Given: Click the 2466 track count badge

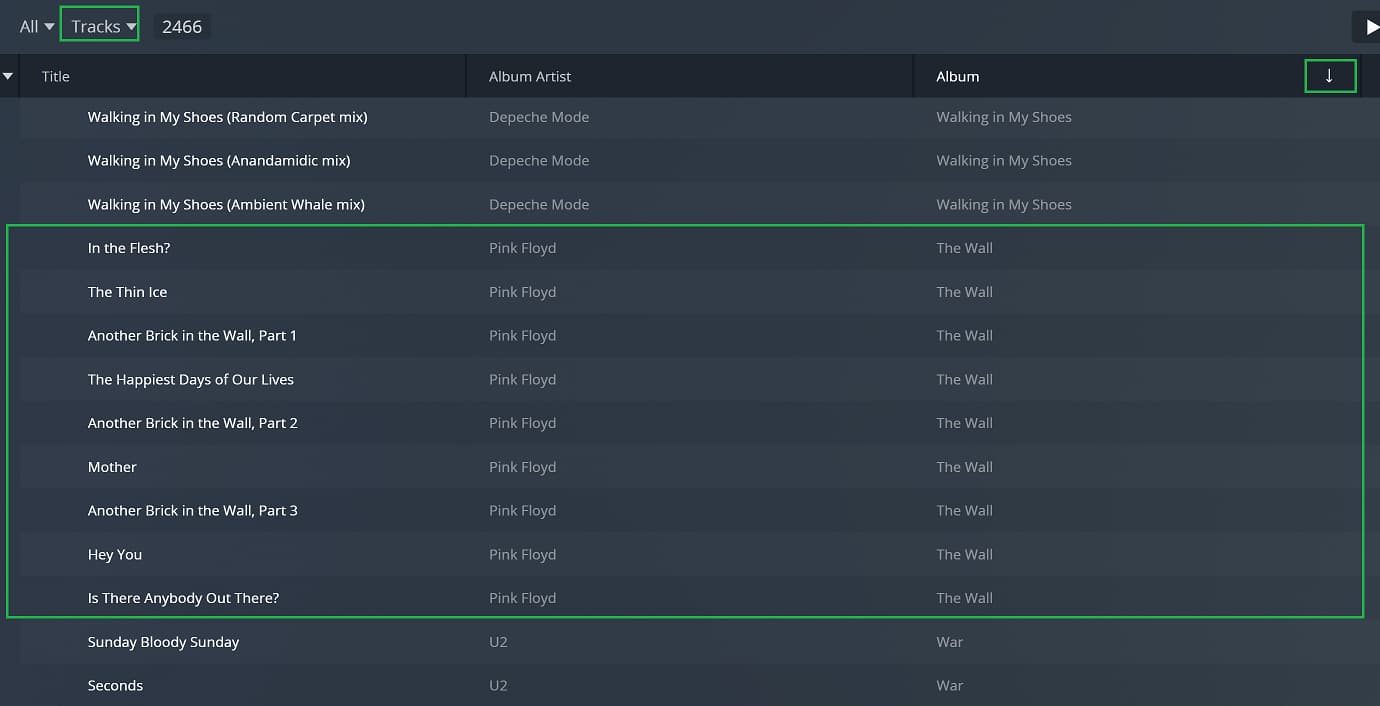Looking at the screenshot, I should click(x=182, y=27).
